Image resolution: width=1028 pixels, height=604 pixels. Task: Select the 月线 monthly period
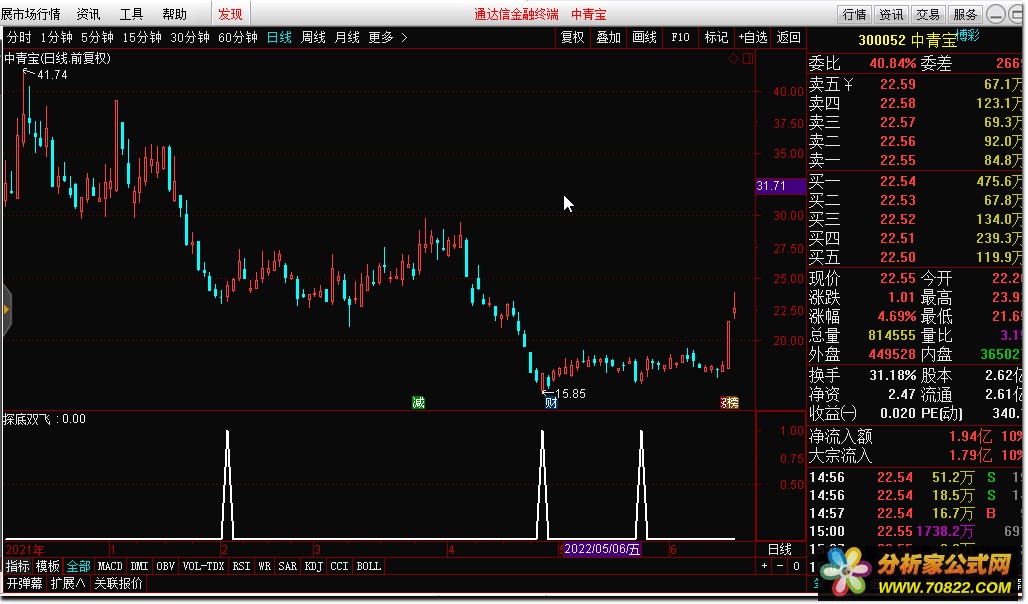pyautogui.click(x=347, y=38)
